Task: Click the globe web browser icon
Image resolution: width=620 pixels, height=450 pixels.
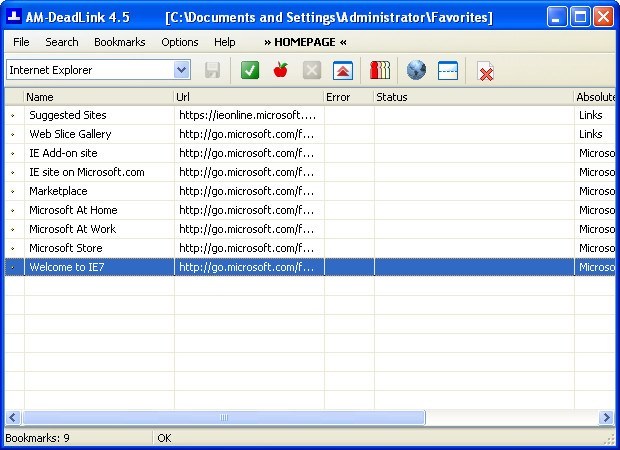Action: tap(416, 70)
